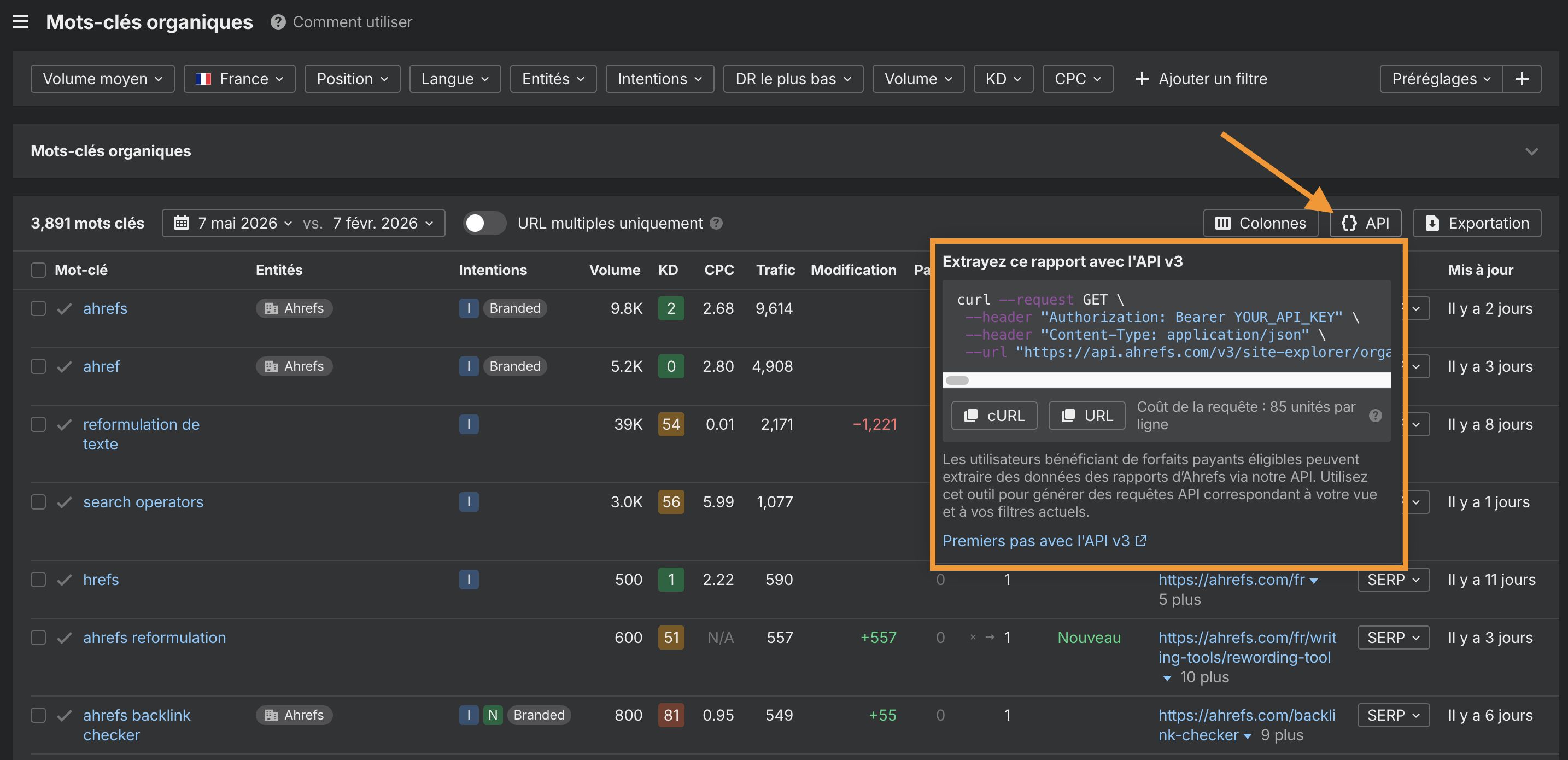
Task: Open Premiers pas avec l'API v3 link
Action: click(1045, 541)
